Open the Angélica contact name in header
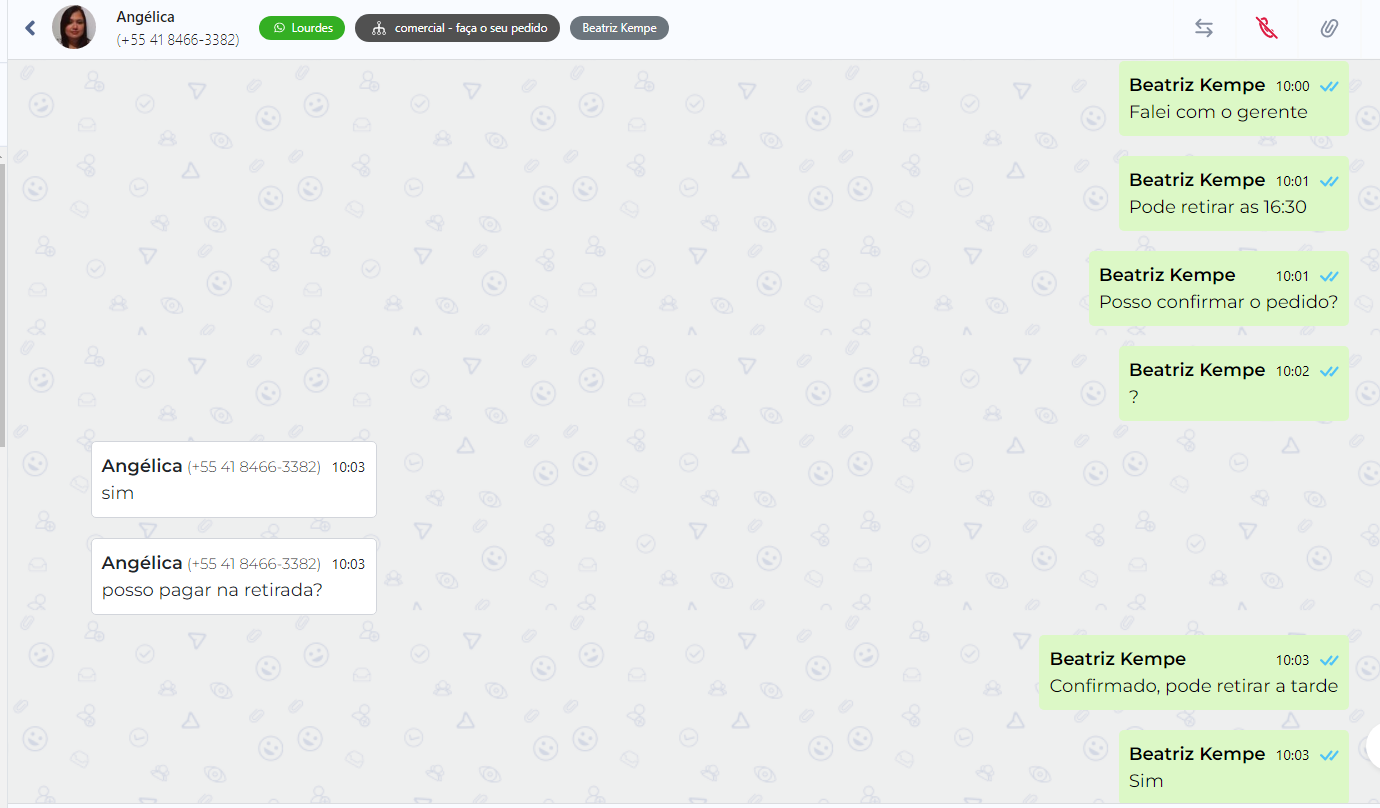 (145, 17)
